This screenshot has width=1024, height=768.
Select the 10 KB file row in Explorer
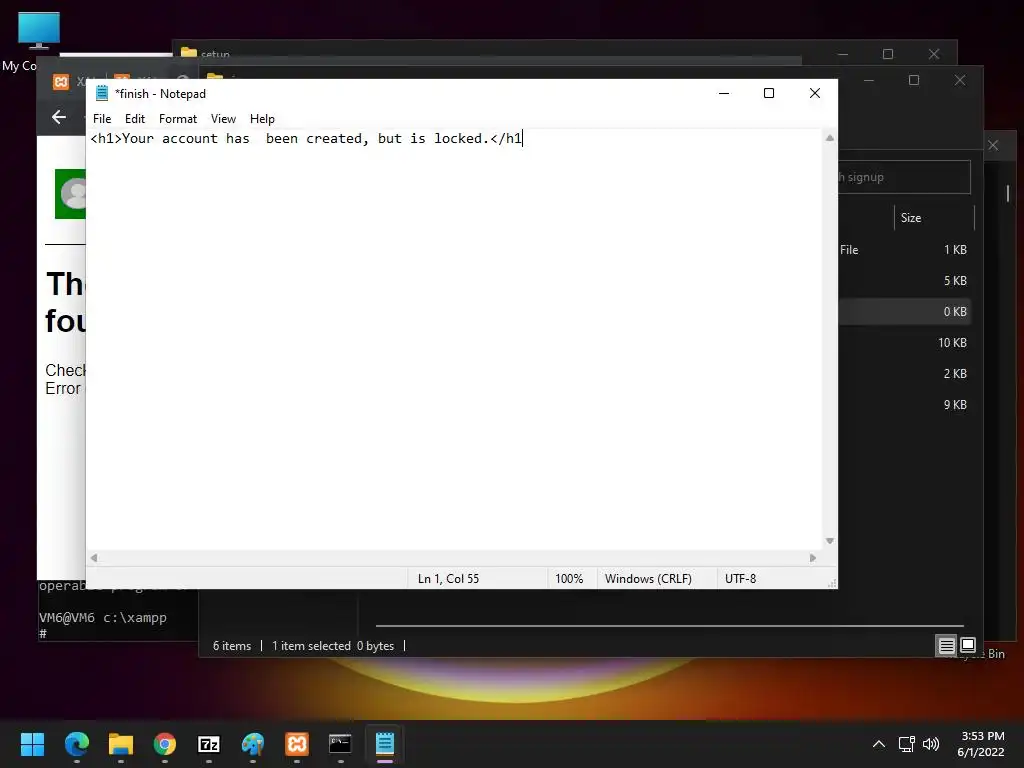(904, 343)
